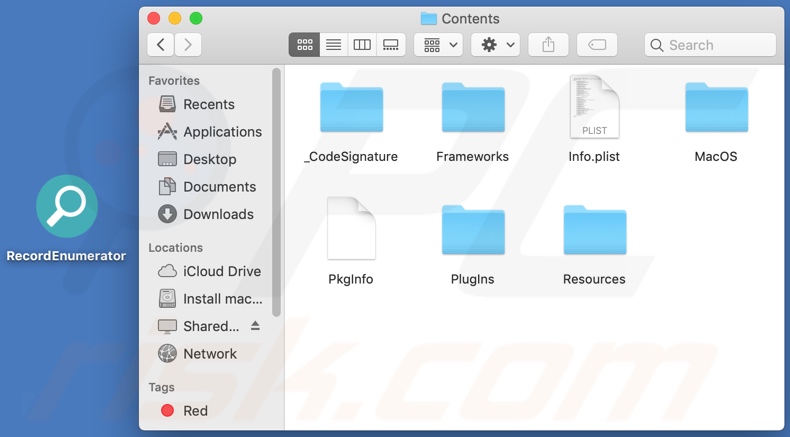Switch to column view

(x=362, y=45)
